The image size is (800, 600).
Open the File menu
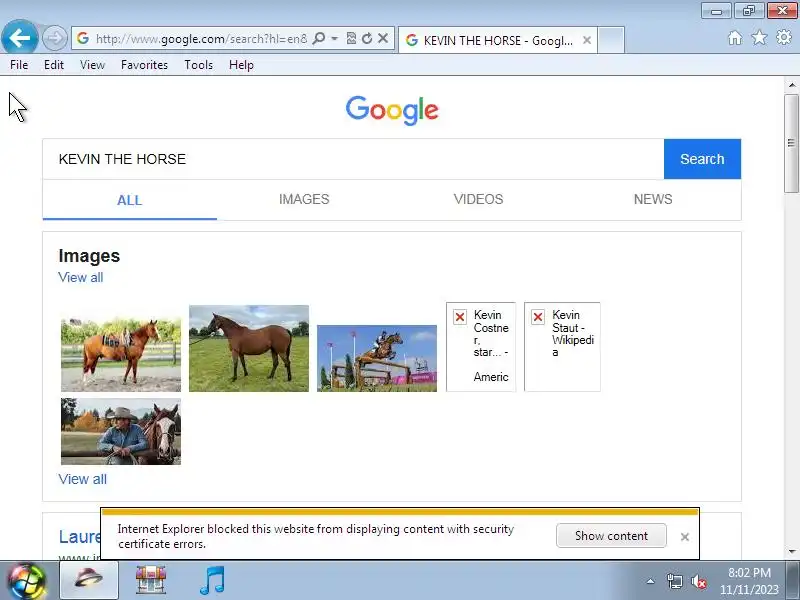point(19,65)
